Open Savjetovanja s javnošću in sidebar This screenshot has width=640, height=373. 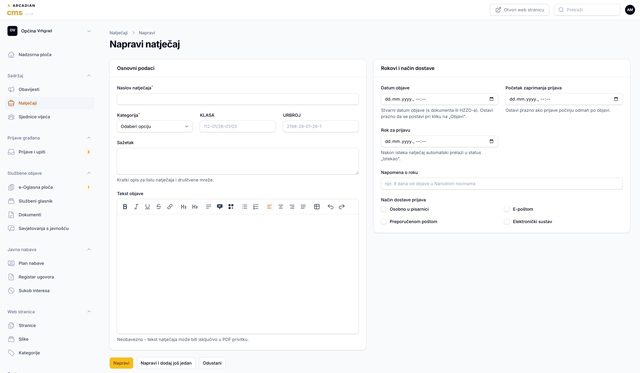click(49, 229)
